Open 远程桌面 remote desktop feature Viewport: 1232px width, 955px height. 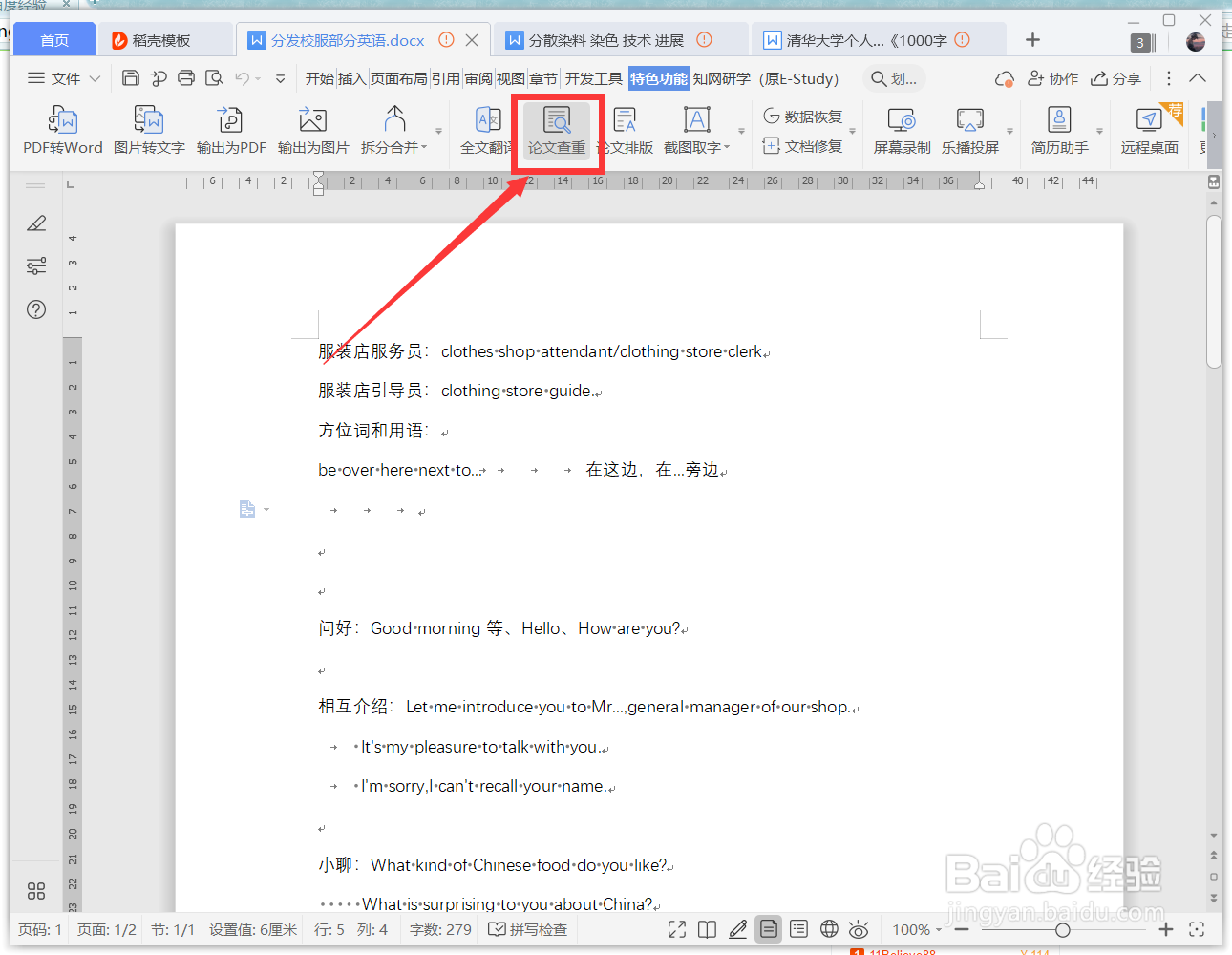pyautogui.click(x=1150, y=131)
